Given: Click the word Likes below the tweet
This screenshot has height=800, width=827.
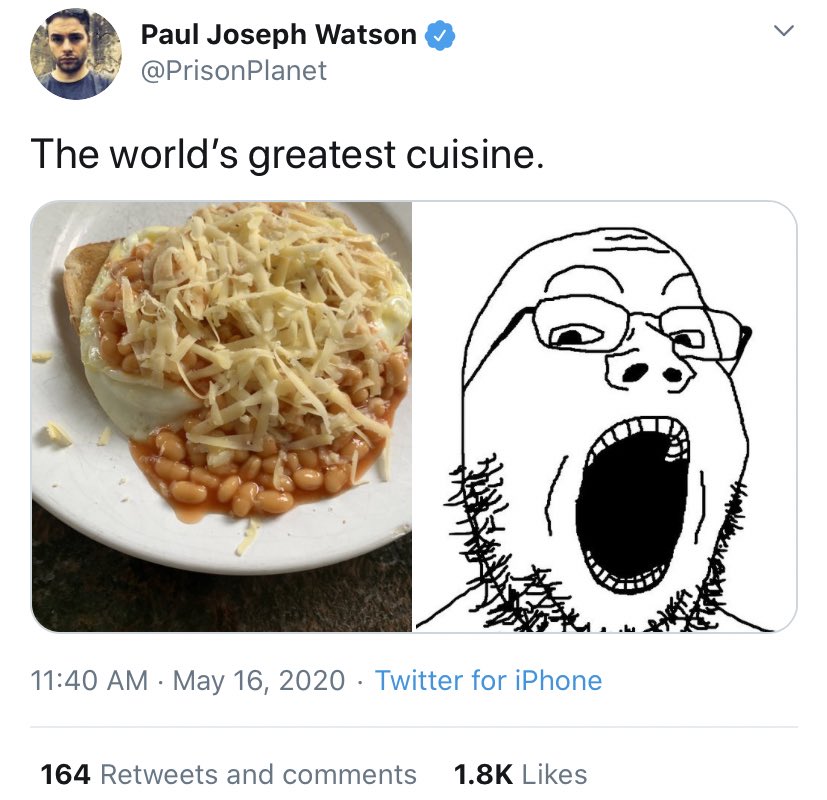Looking at the screenshot, I should click(x=554, y=775).
